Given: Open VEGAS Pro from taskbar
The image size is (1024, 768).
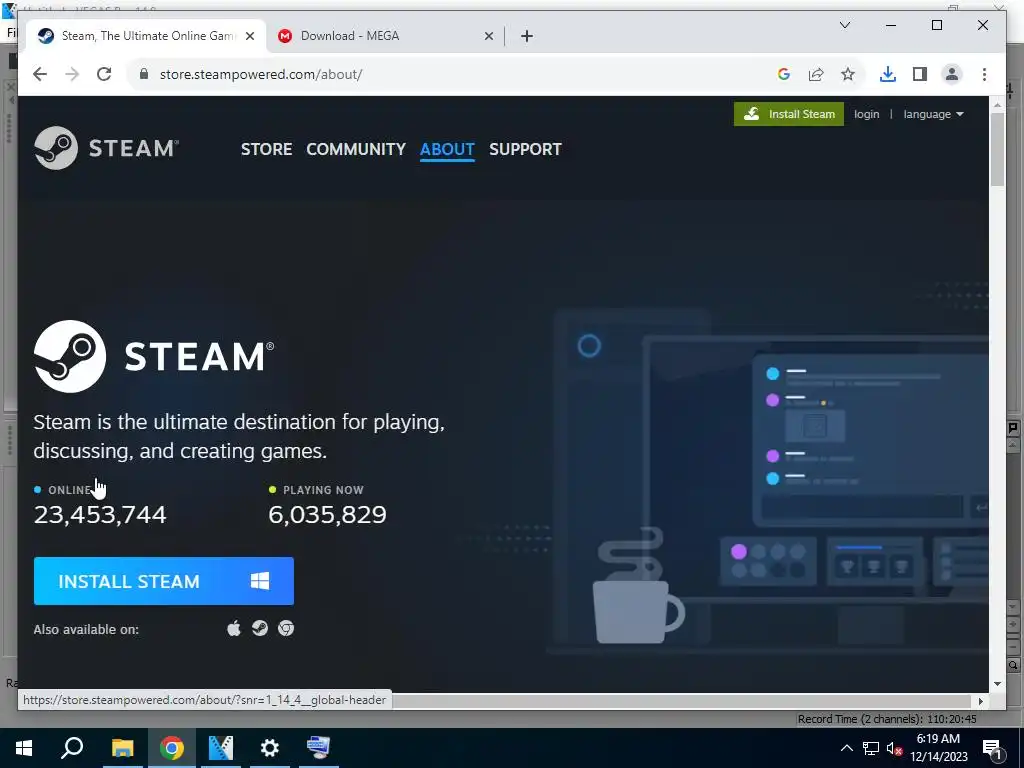Looking at the screenshot, I should pos(221,748).
